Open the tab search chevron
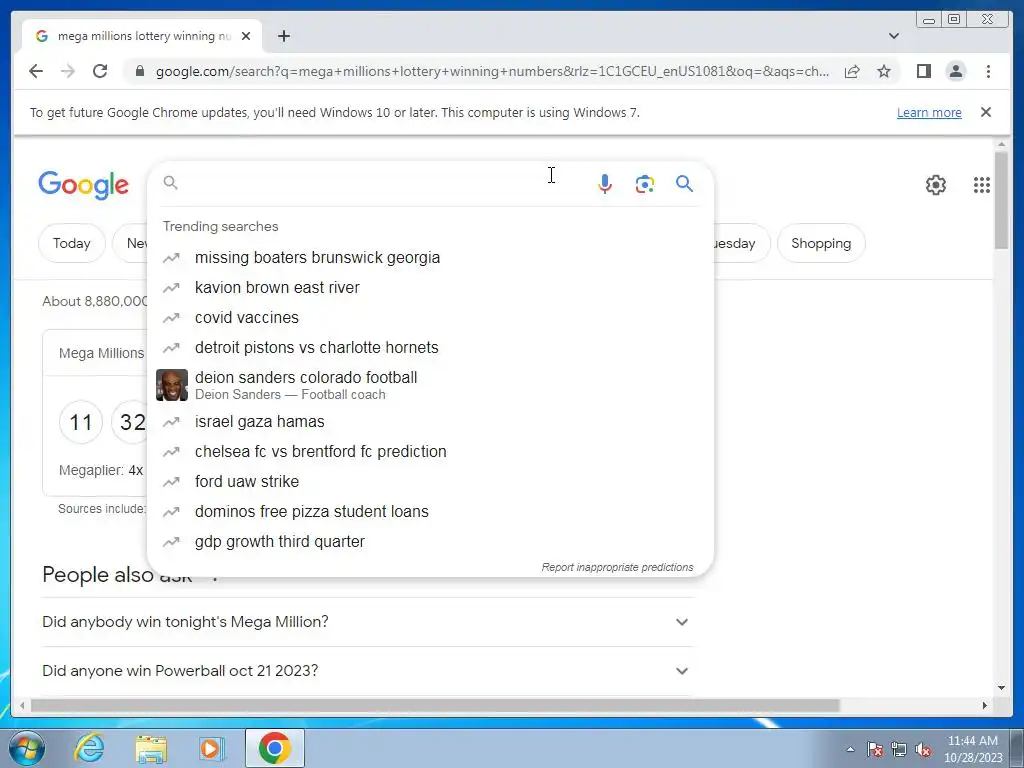This screenshot has height=768, width=1024. point(893,36)
